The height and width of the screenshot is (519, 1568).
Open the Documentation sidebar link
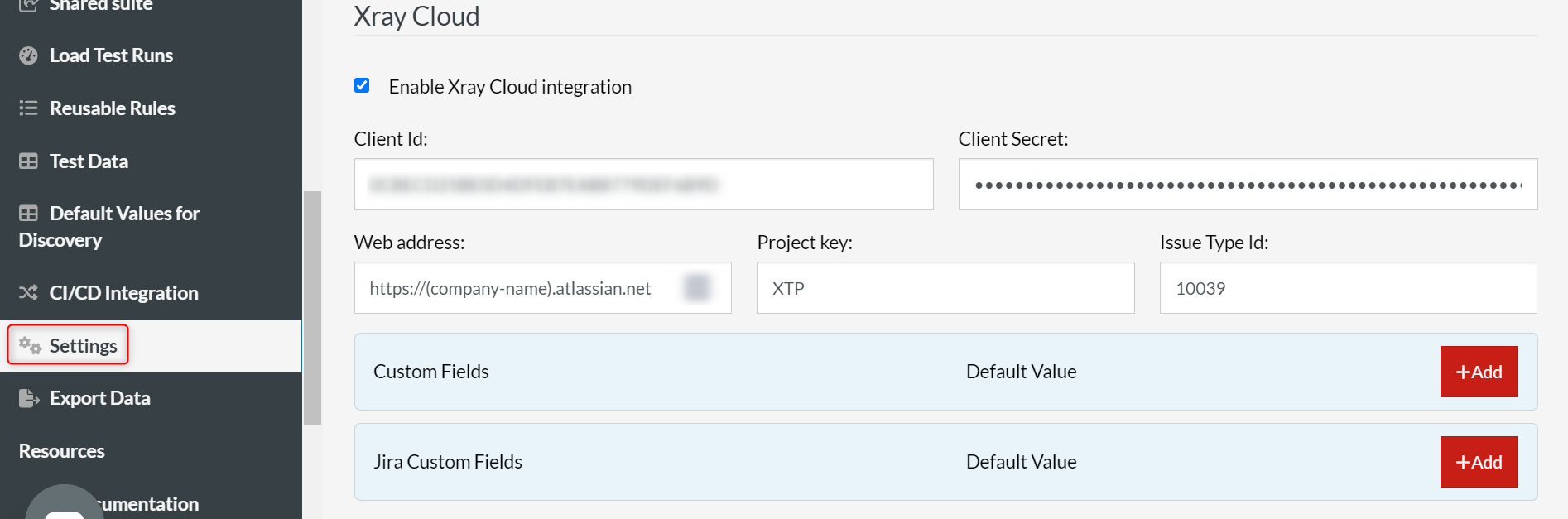pyautogui.click(x=149, y=504)
